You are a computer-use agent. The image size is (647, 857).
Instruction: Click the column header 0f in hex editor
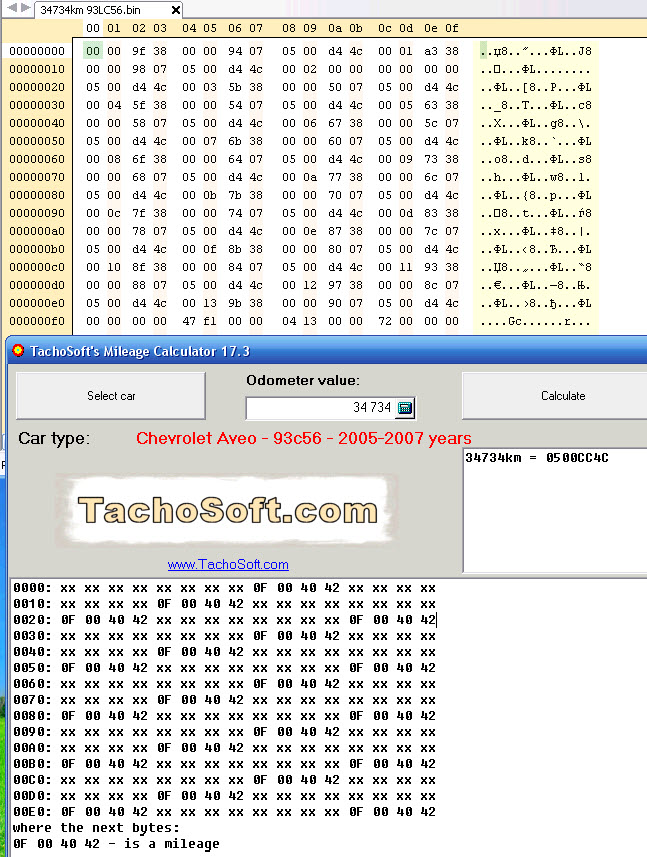click(451, 28)
